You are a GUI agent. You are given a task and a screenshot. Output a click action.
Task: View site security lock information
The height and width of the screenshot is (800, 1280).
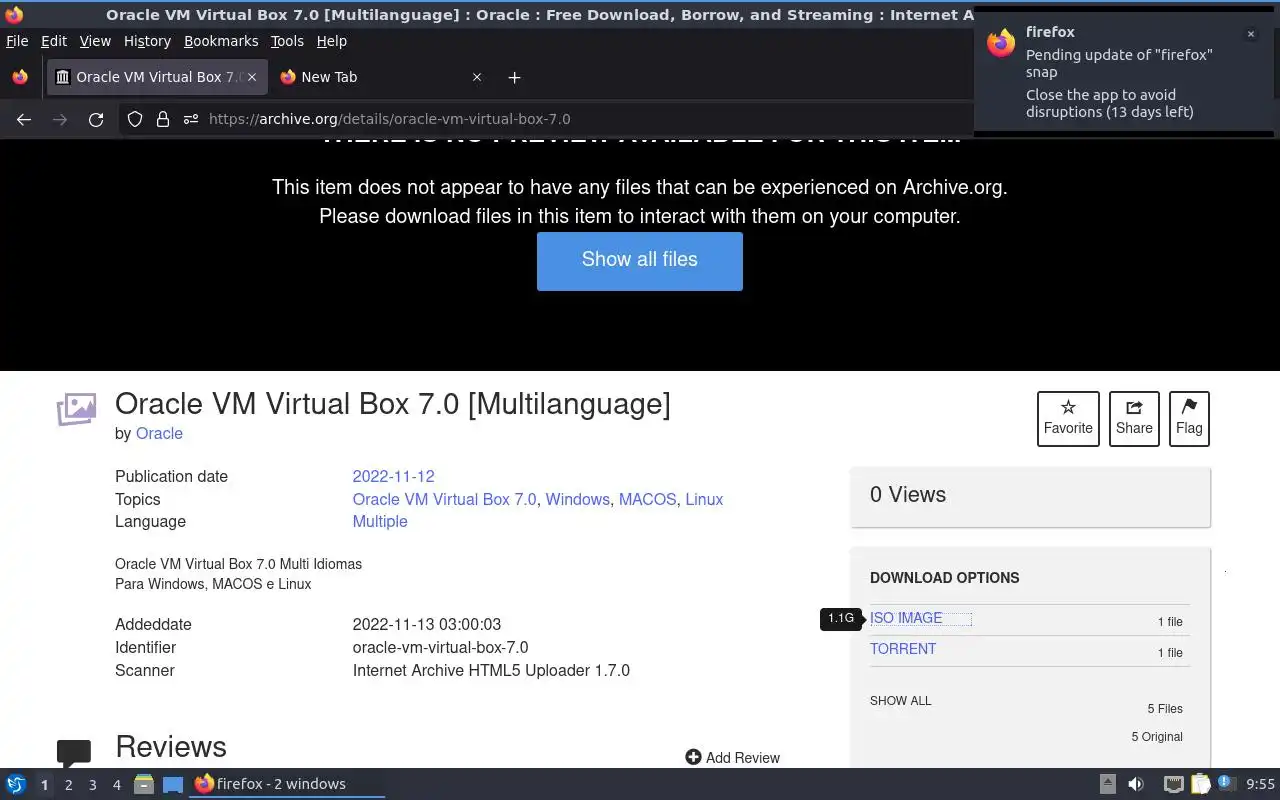(163, 119)
